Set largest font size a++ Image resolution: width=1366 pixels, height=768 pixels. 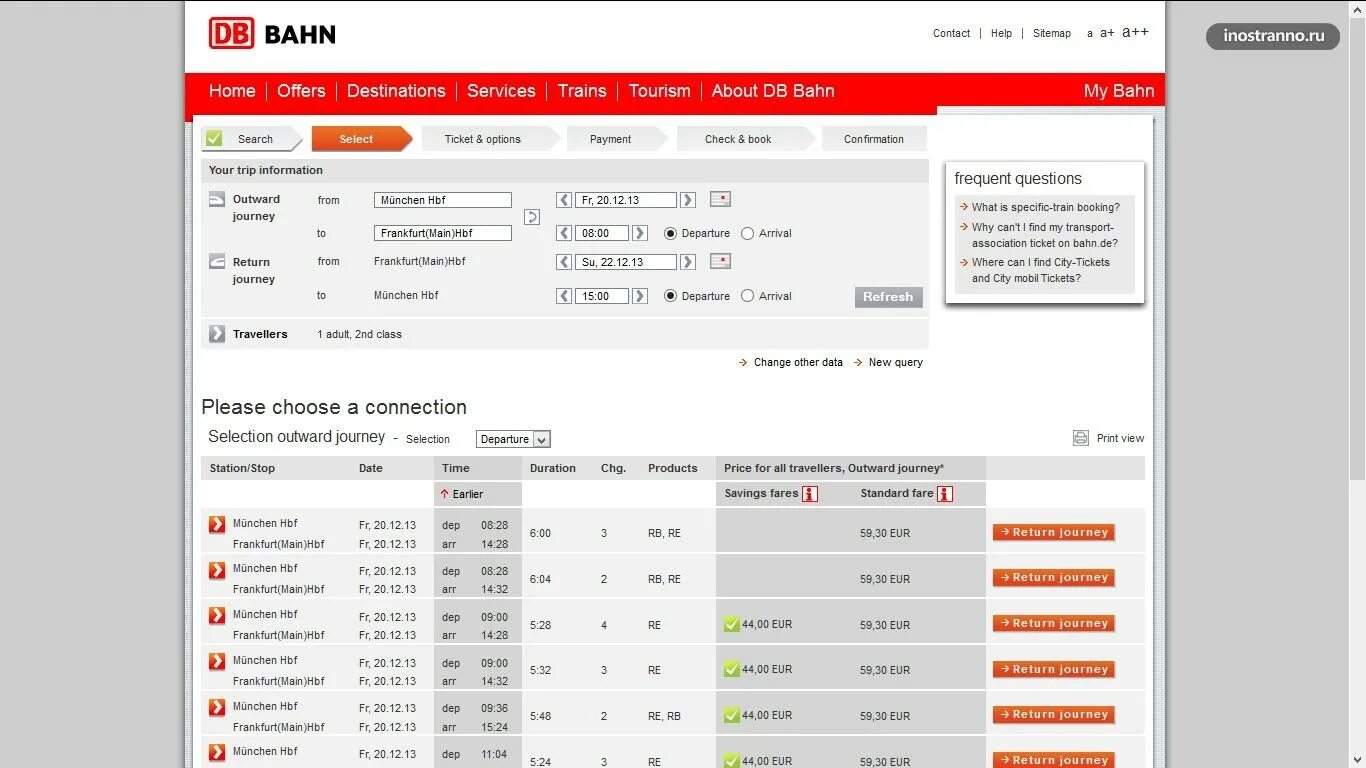[x=1135, y=32]
